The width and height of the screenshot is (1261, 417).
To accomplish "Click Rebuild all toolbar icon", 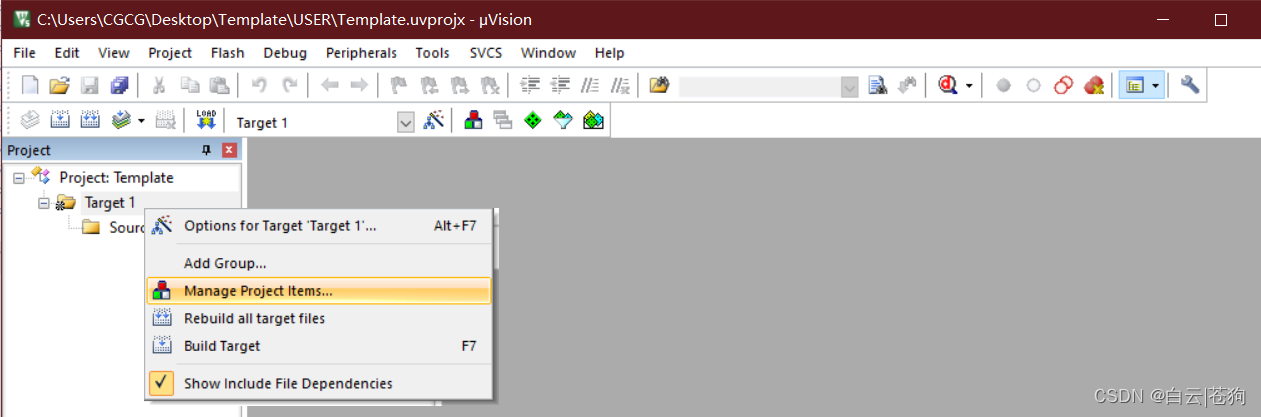I will (90, 121).
